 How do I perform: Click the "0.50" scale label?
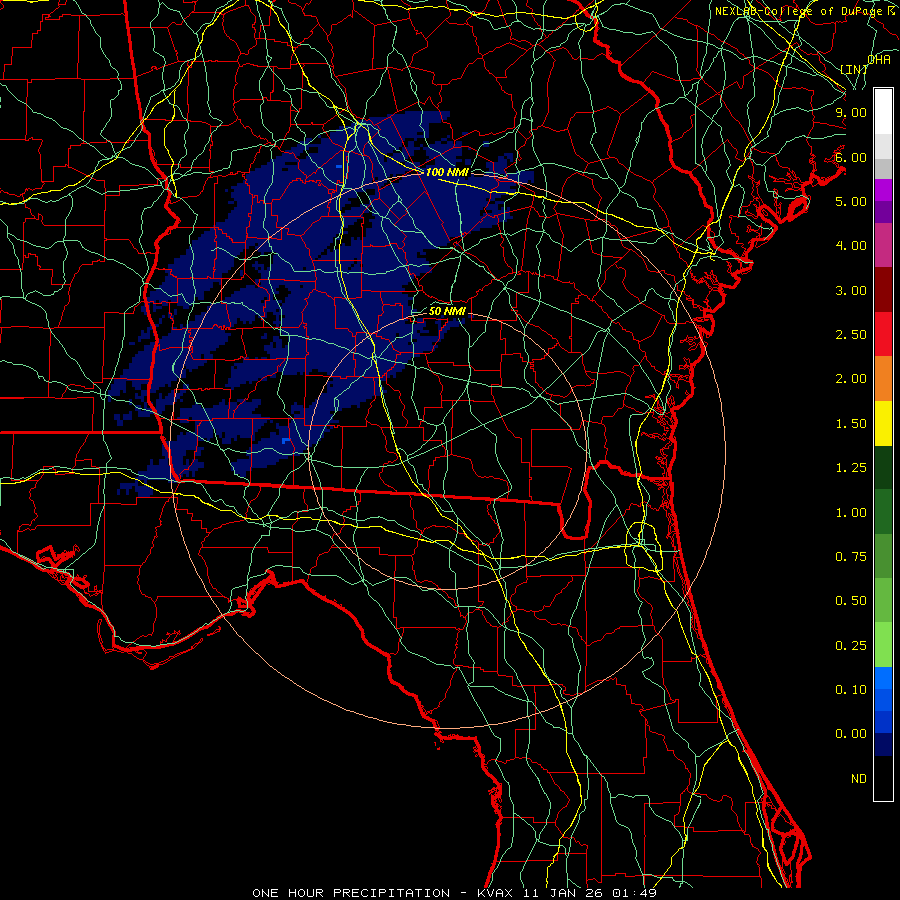[x=851, y=601]
